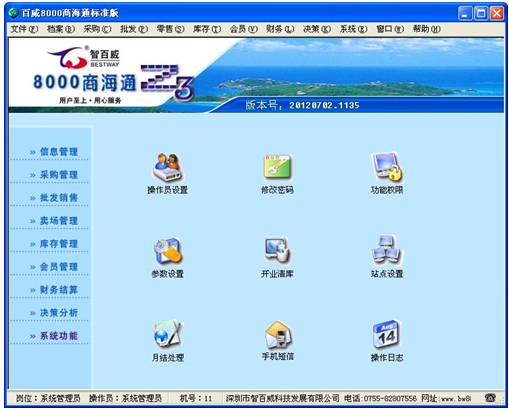Open the 批发(P) menu

(x=134, y=29)
